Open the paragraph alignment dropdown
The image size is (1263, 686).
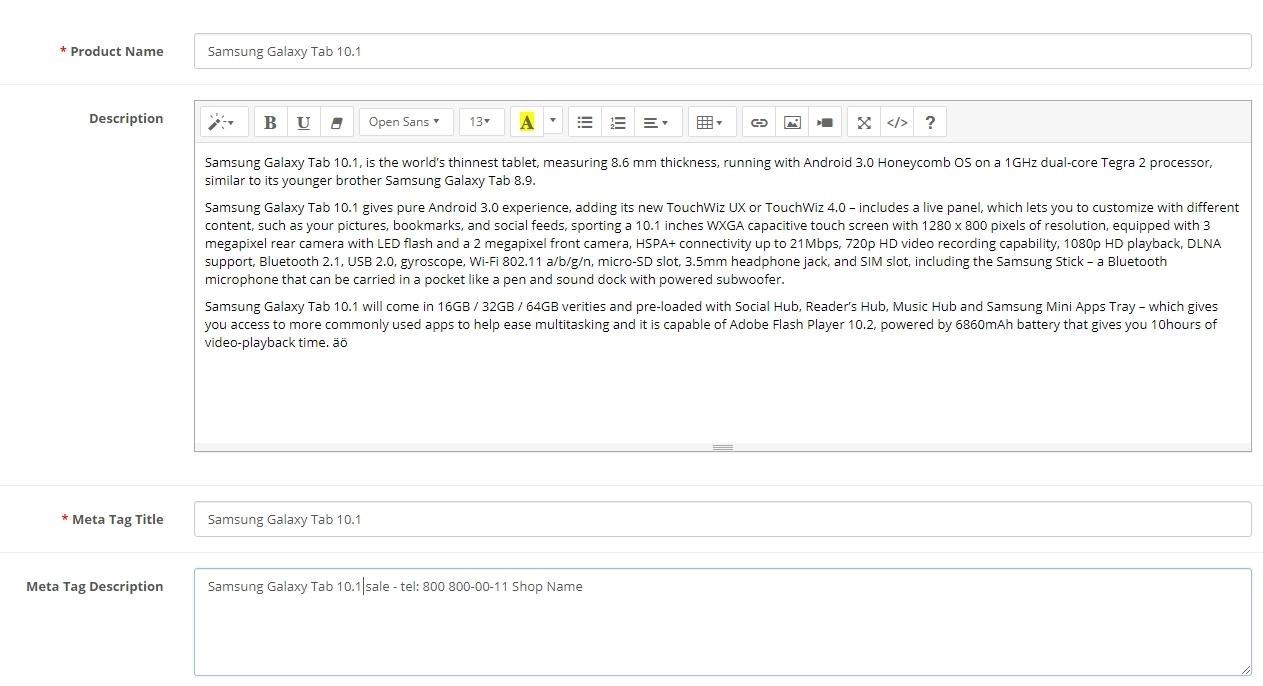click(x=656, y=122)
